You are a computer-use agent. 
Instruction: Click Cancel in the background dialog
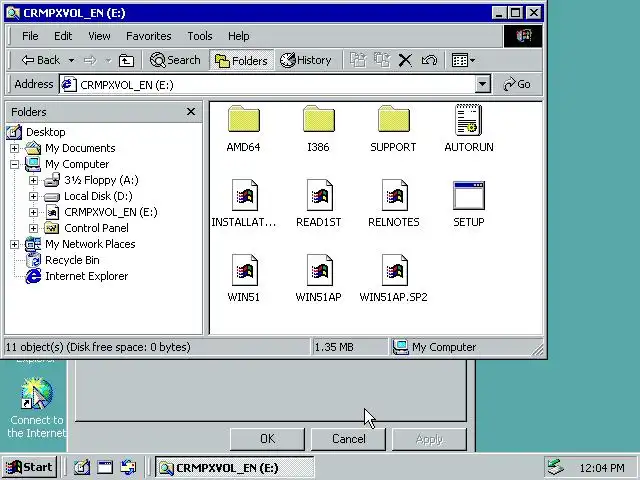pos(348,439)
